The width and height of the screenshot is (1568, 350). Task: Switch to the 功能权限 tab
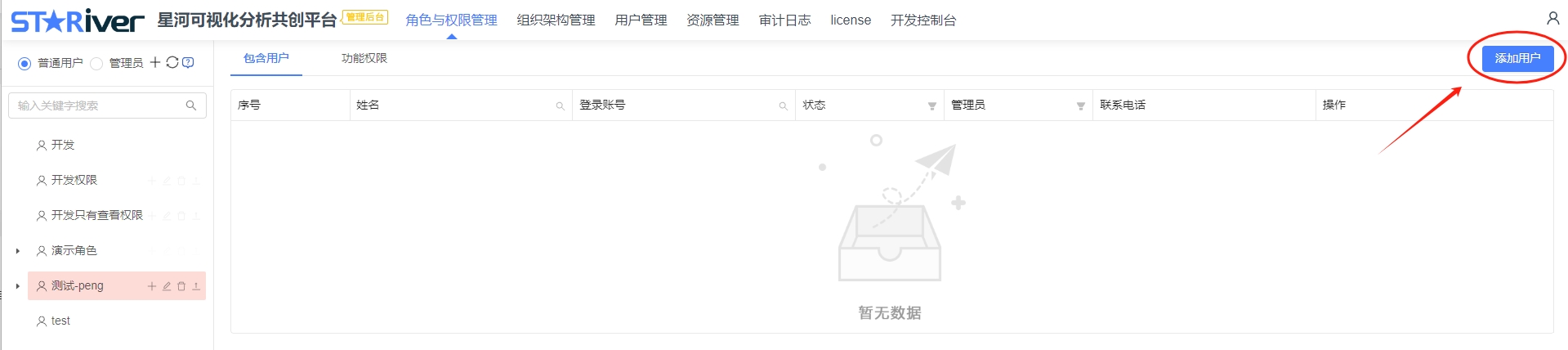pyautogui.click(x=364, y=58)
